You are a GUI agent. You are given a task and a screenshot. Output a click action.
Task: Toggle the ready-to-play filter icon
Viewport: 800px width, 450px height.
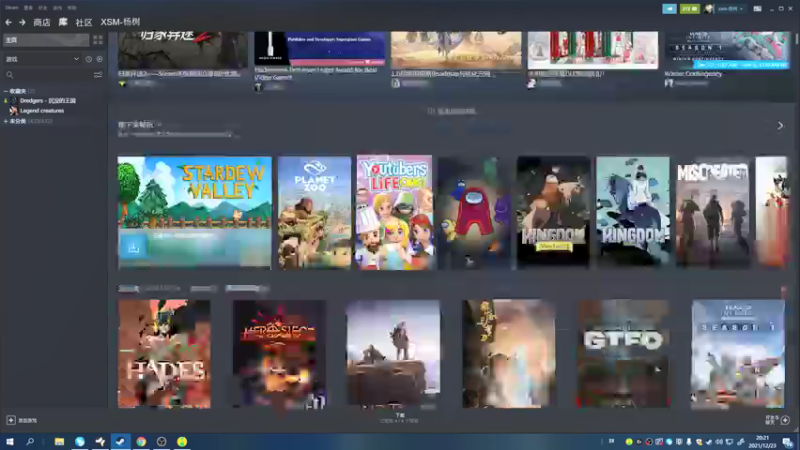pyautogui.click(x=99, y=59)
